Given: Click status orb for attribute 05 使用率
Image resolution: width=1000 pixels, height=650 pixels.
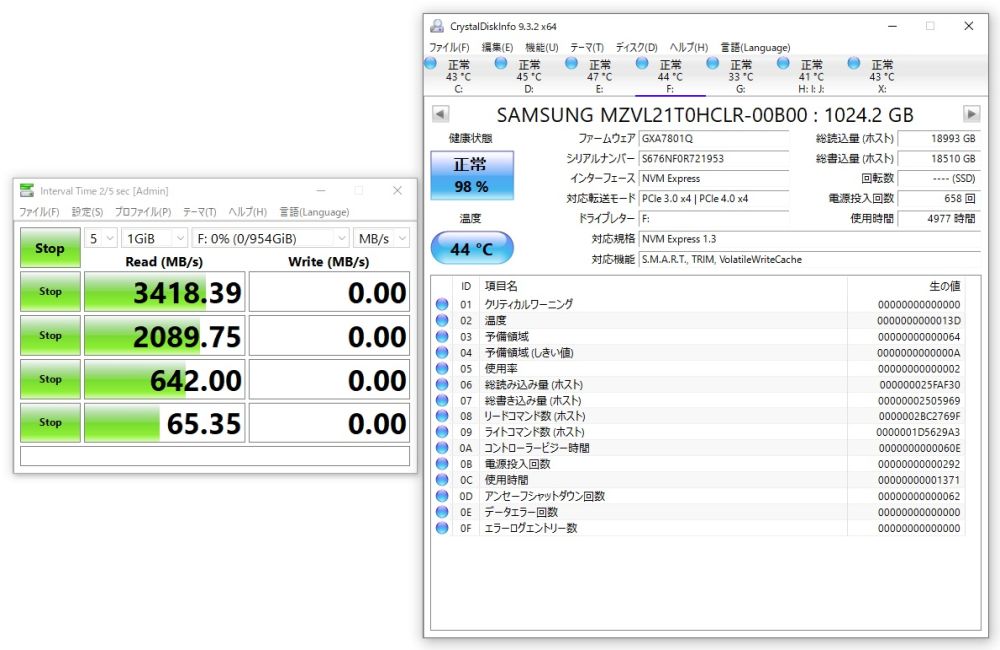Looking at the screenshot, I should coord(442,368).
